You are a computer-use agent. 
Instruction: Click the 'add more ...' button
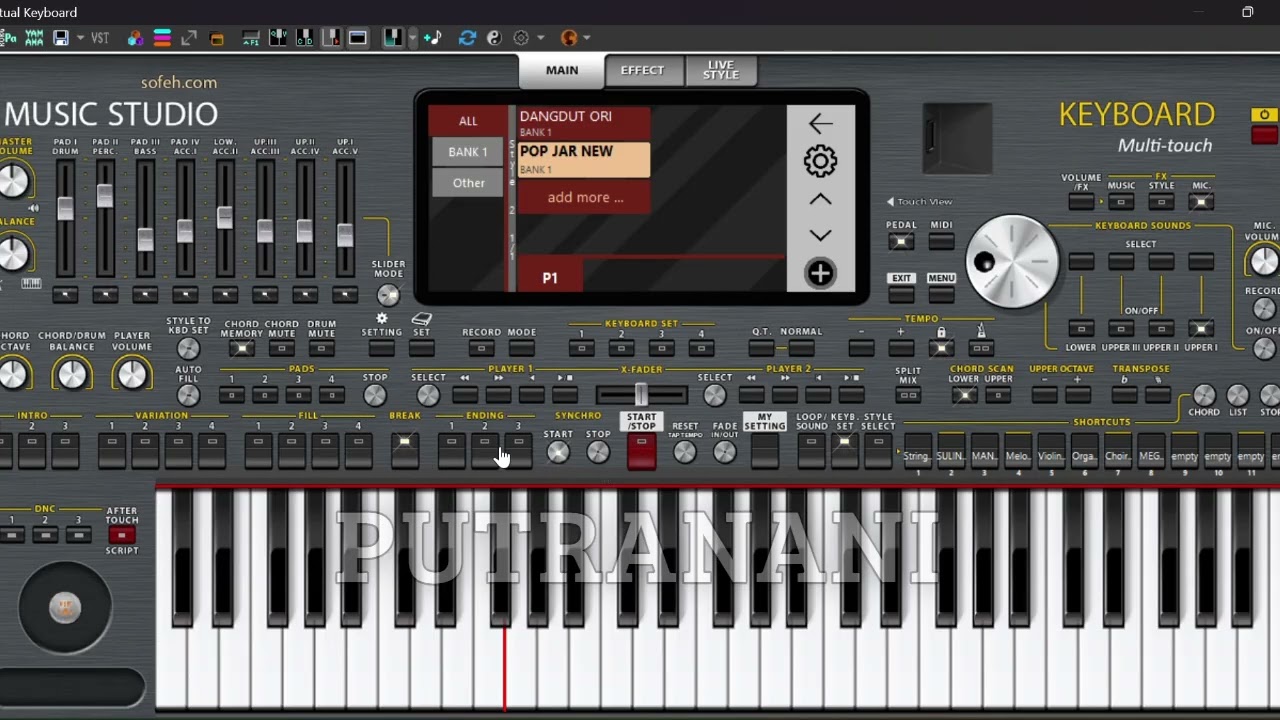point(585,197)
